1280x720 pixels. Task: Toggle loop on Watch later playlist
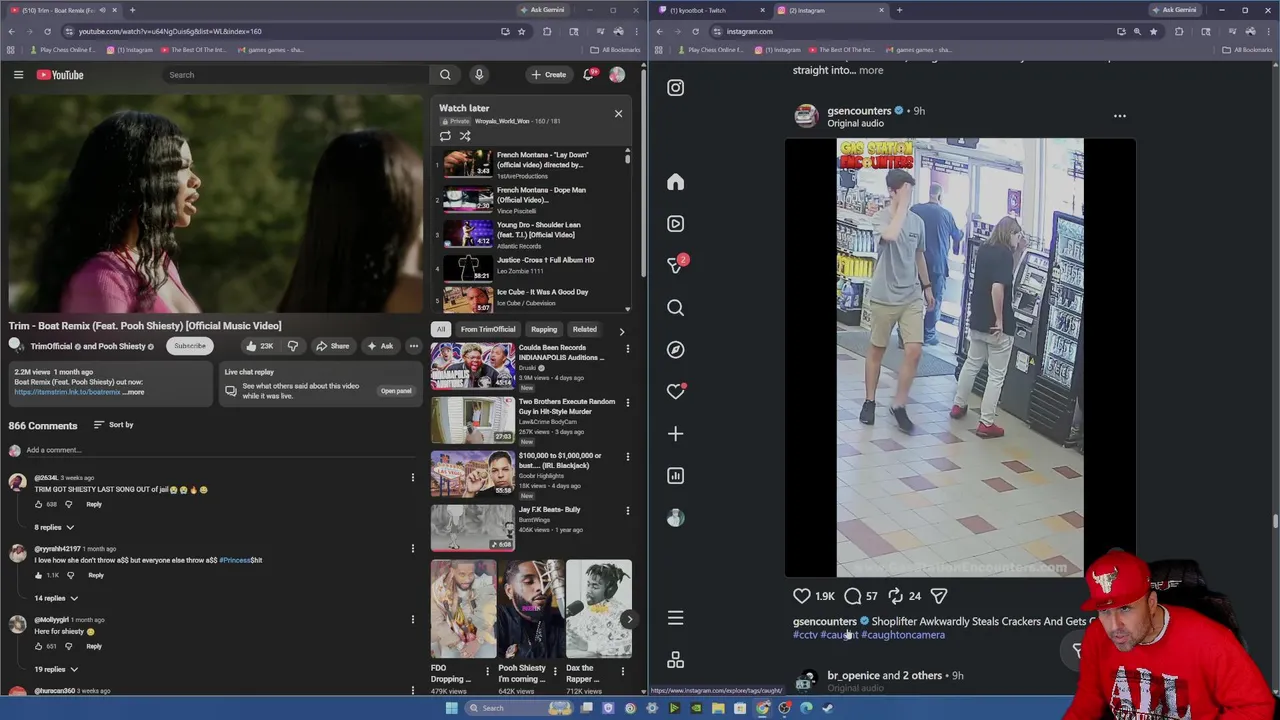coord(445,136)
